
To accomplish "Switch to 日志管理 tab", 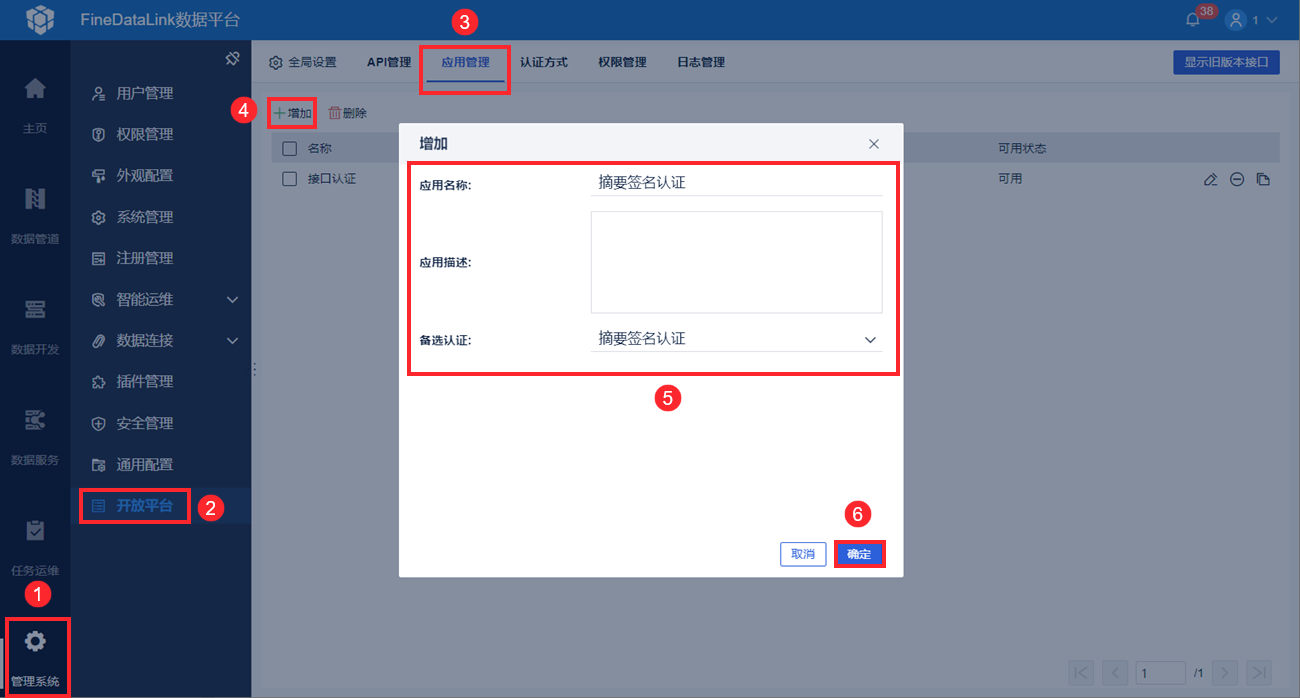I will coord(701,62).
